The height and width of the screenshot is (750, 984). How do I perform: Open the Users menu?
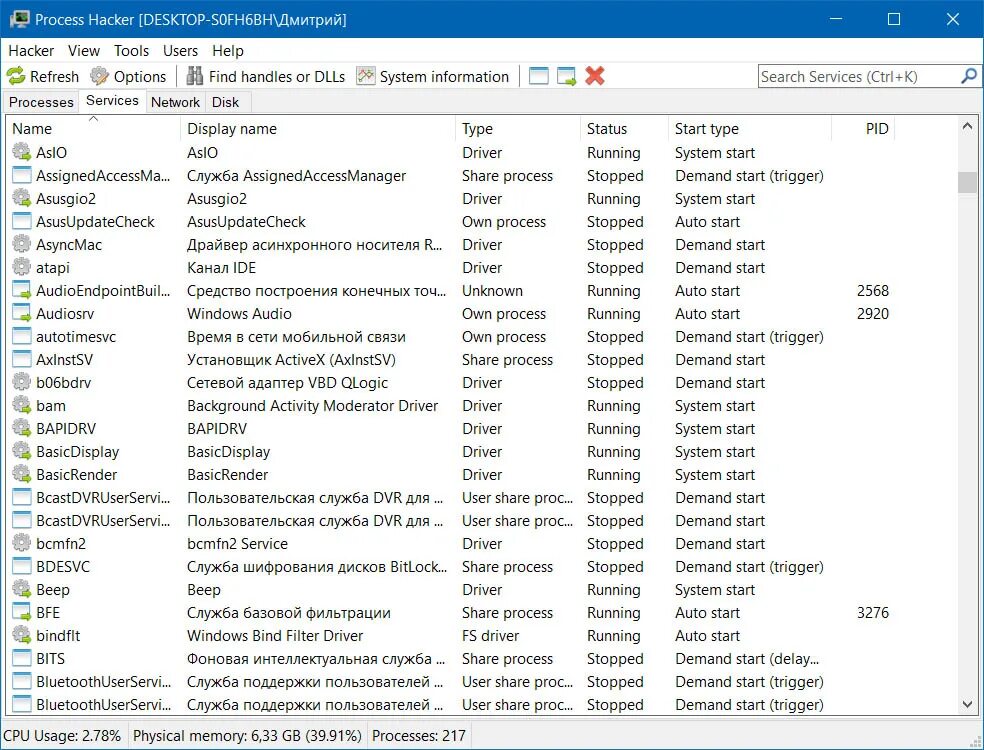pos(180,51)
